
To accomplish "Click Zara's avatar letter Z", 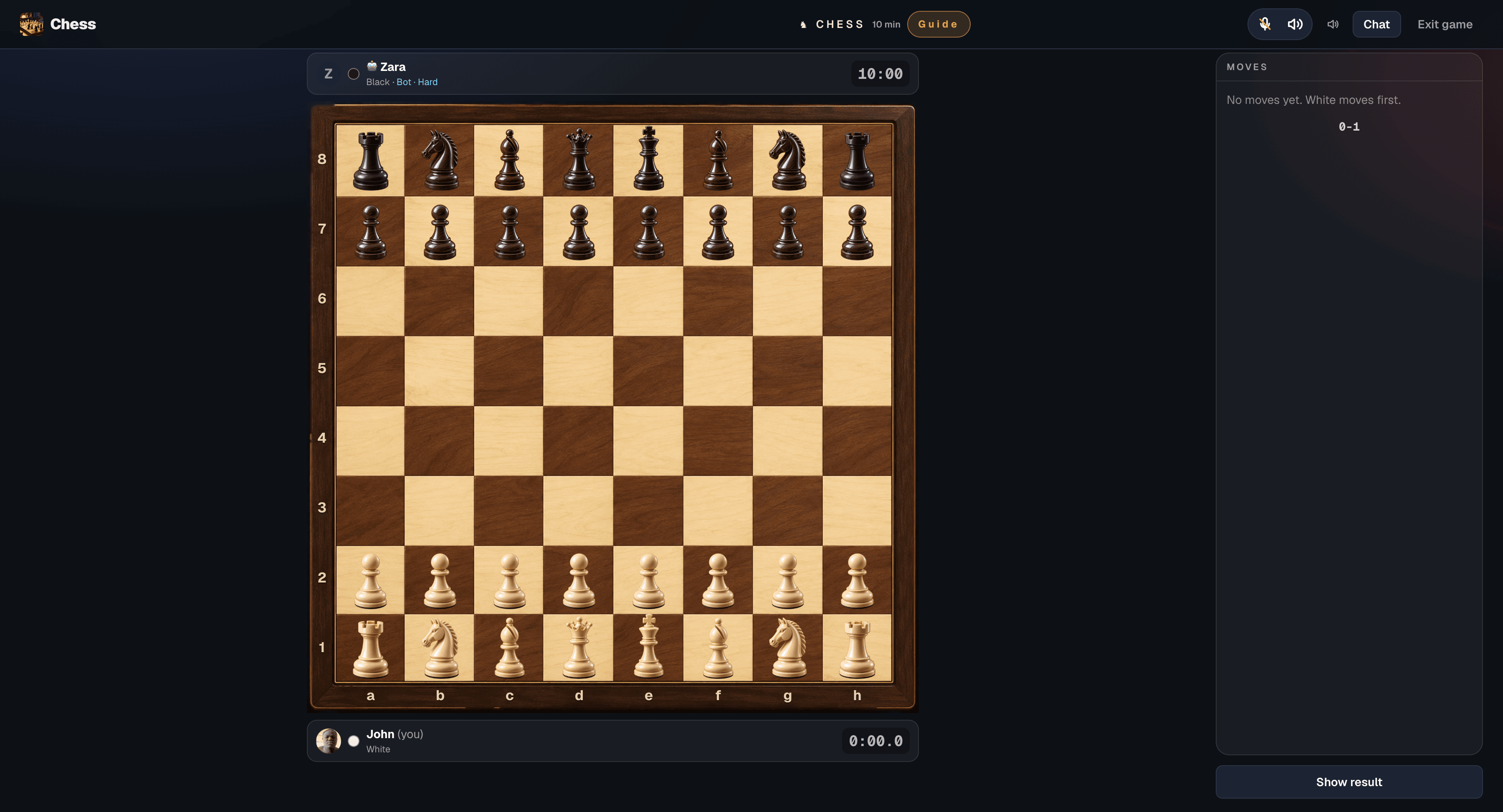I will click(x=329, y=73).
